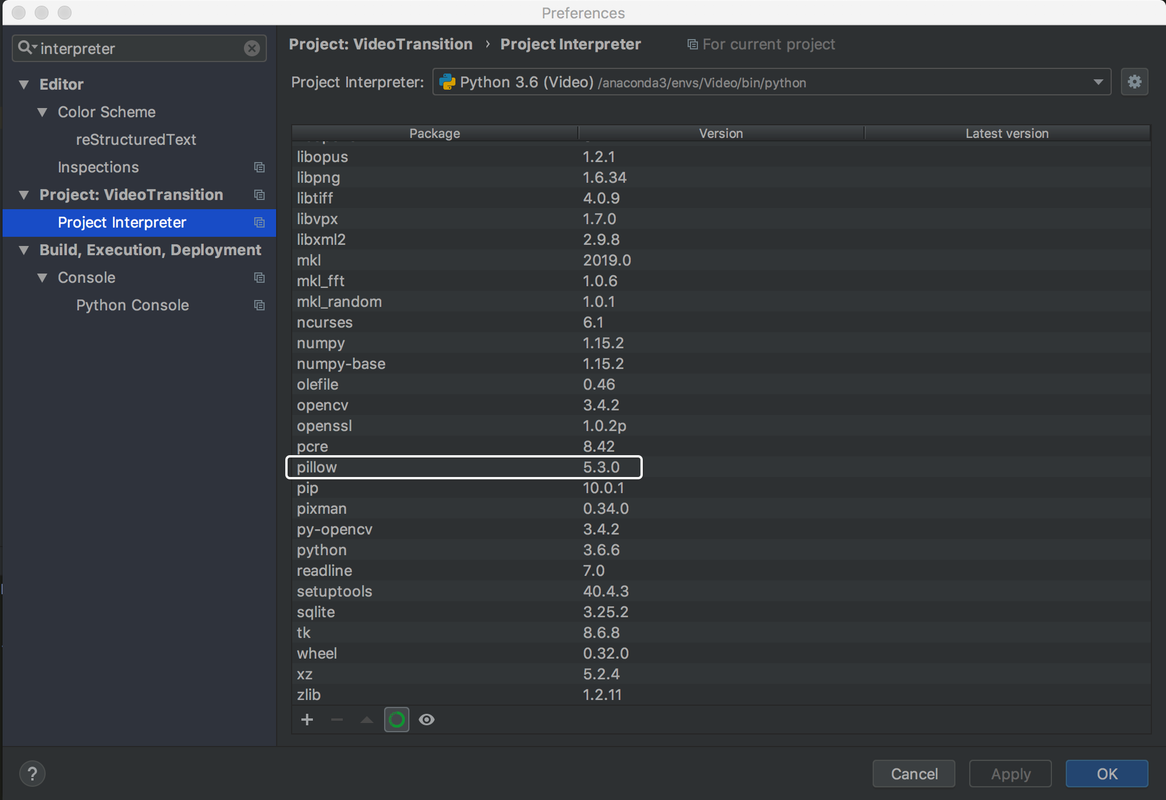This screenshot has width=1166, height=800.
Task: Click project icon beside Project: VideoTransition
Action: click(259, 195)
